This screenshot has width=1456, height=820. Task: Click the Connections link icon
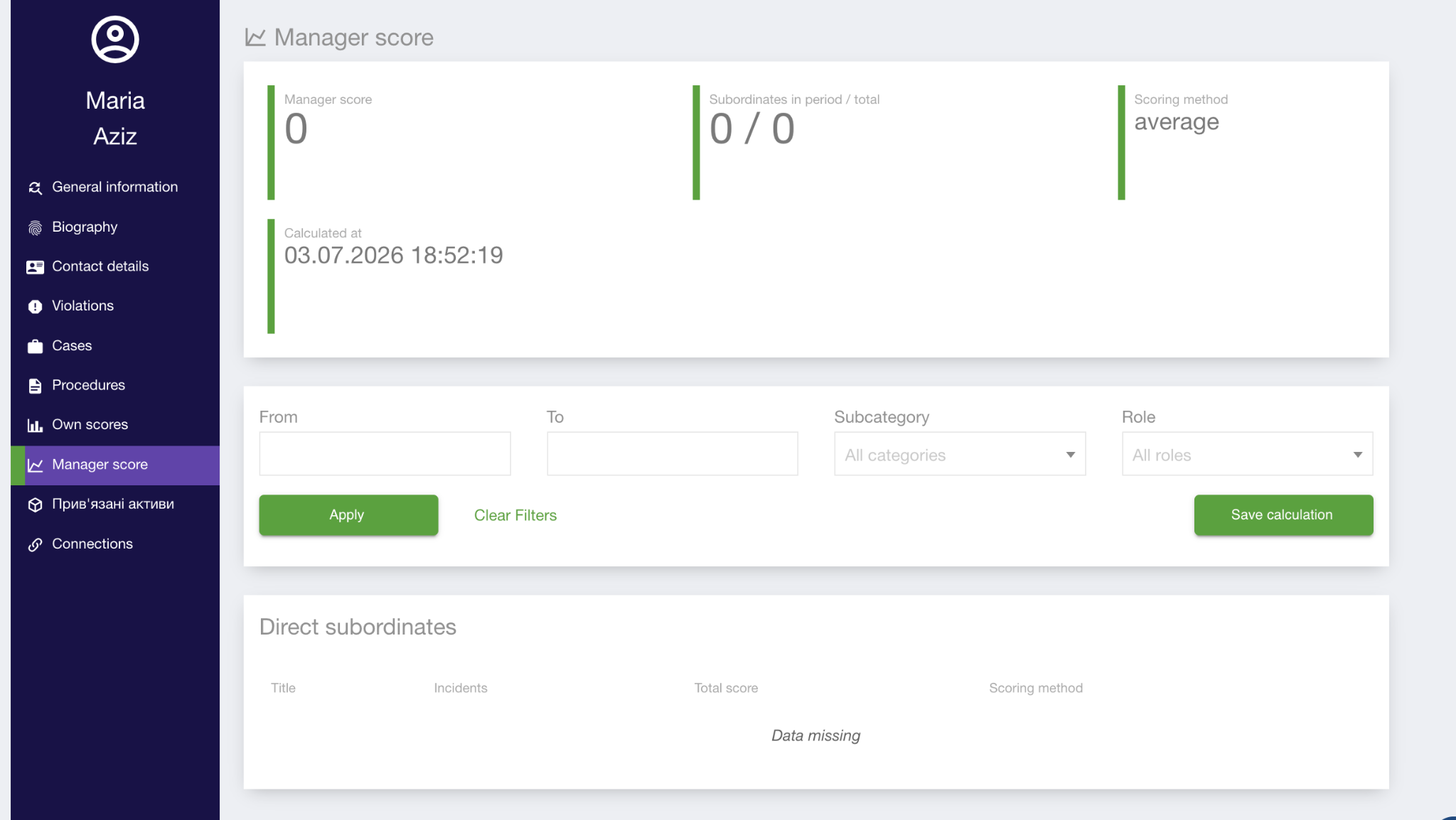click(35, 544)
